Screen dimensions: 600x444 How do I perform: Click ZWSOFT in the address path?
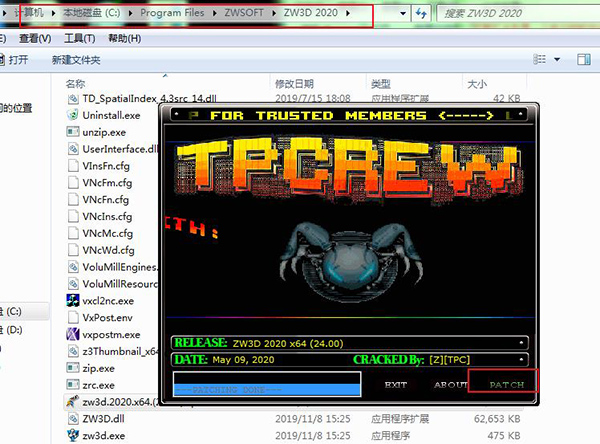244,13
